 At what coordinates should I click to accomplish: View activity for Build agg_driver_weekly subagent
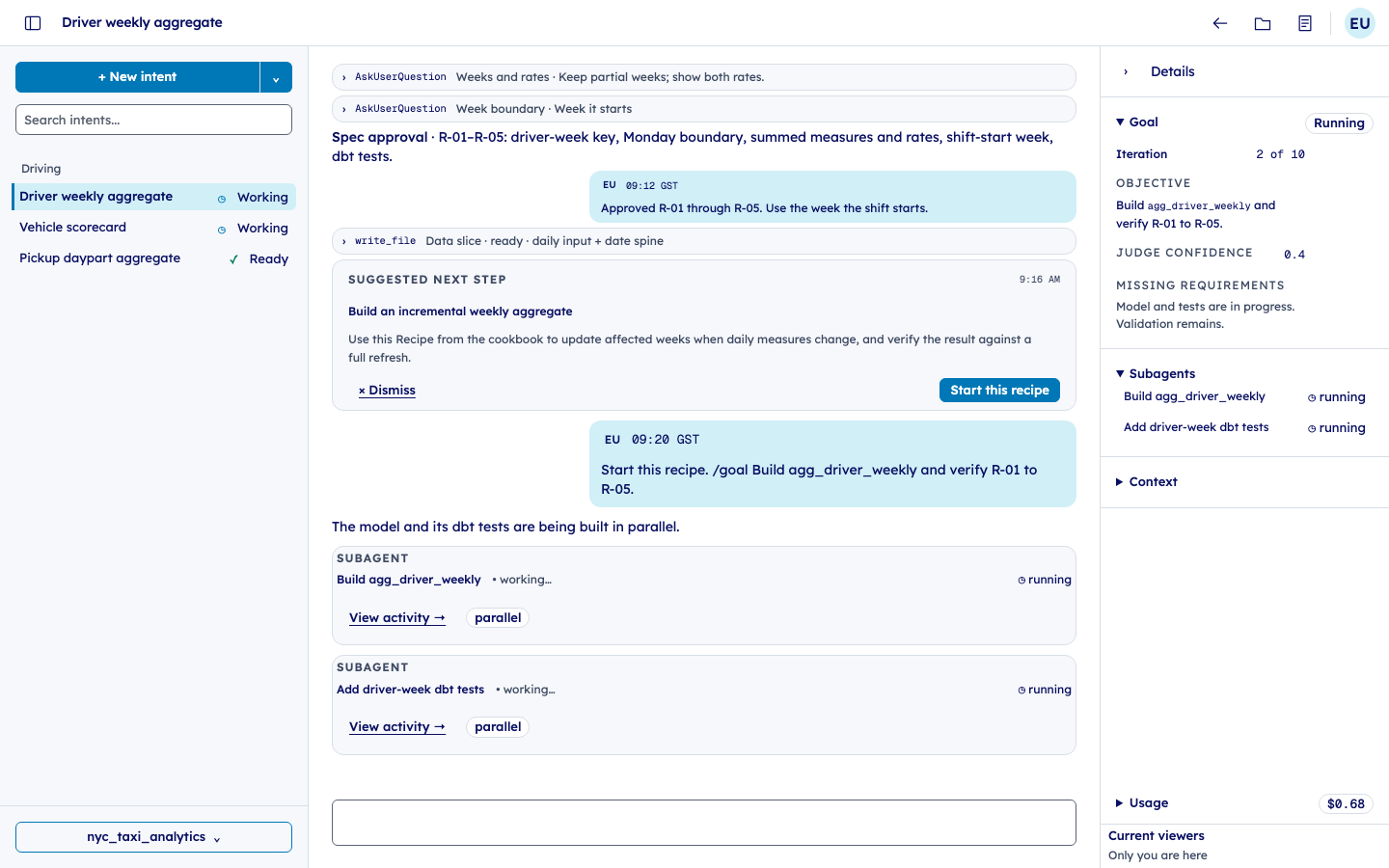(397, 618)
